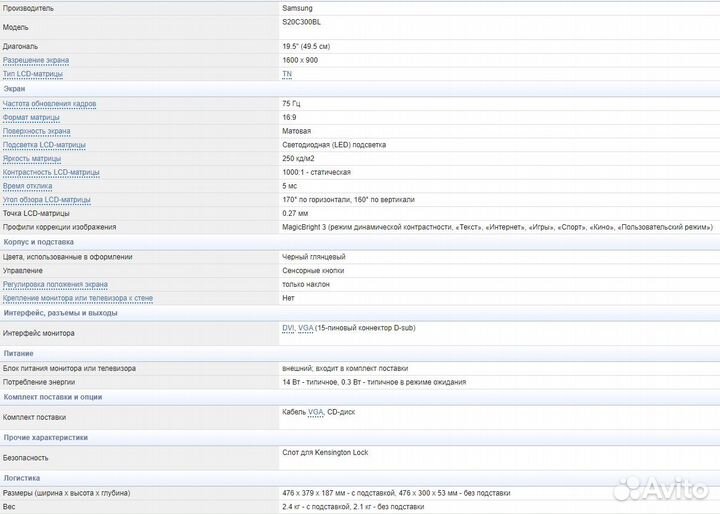
Task: Open the 'Угол обзора LCD-матрицы' link
Action: (47, 200)
